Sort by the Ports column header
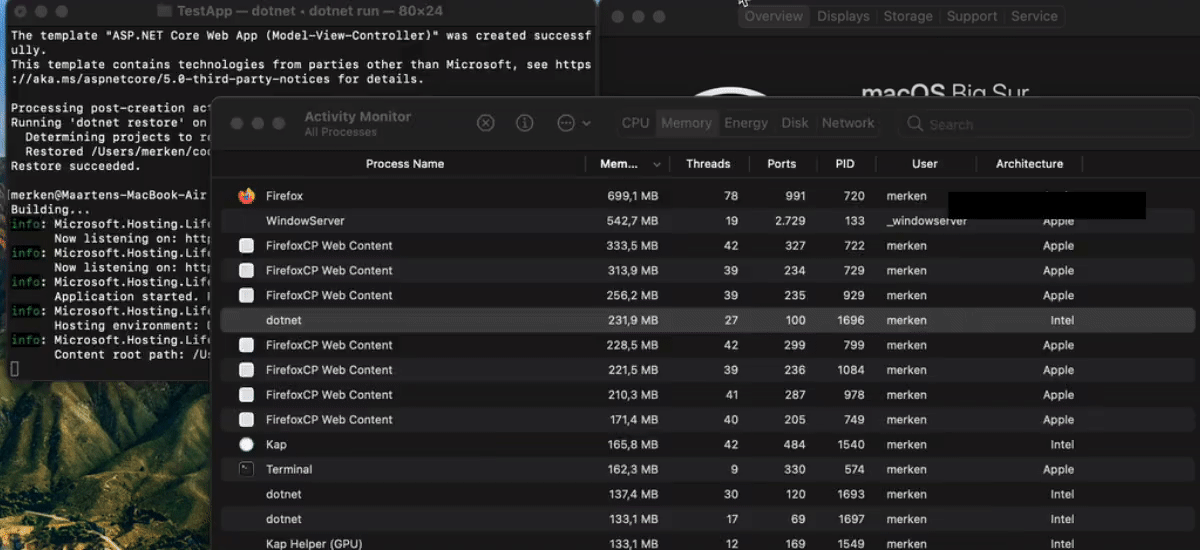The height and width of the screenshot is (550, 1200). (782, 164)
